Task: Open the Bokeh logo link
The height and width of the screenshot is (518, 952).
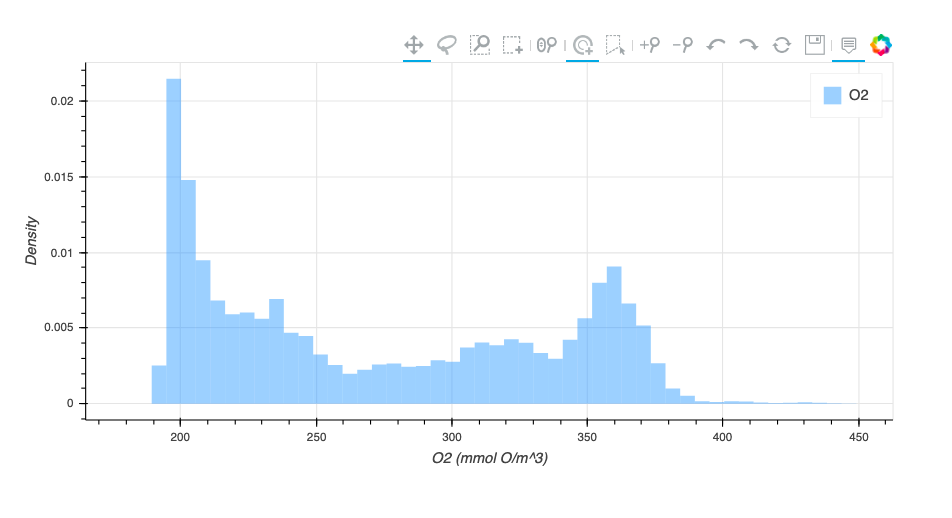Action: 881,45
